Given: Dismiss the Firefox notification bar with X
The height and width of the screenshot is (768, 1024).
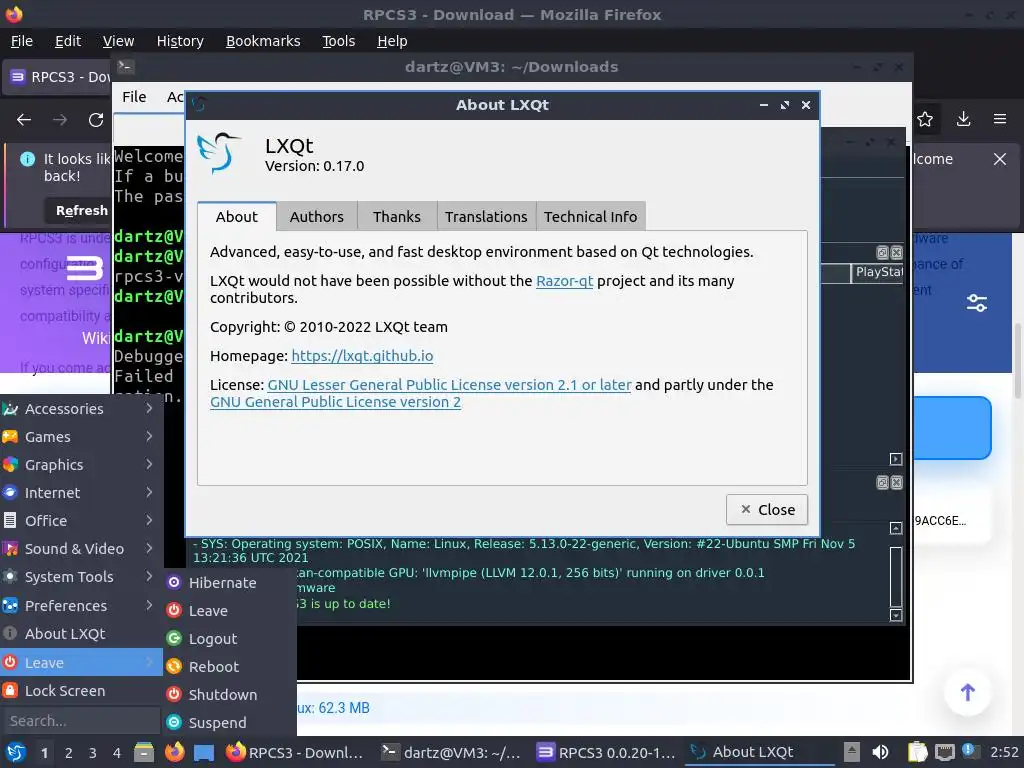Looking at the screenshot, I should click(1000, 159).
